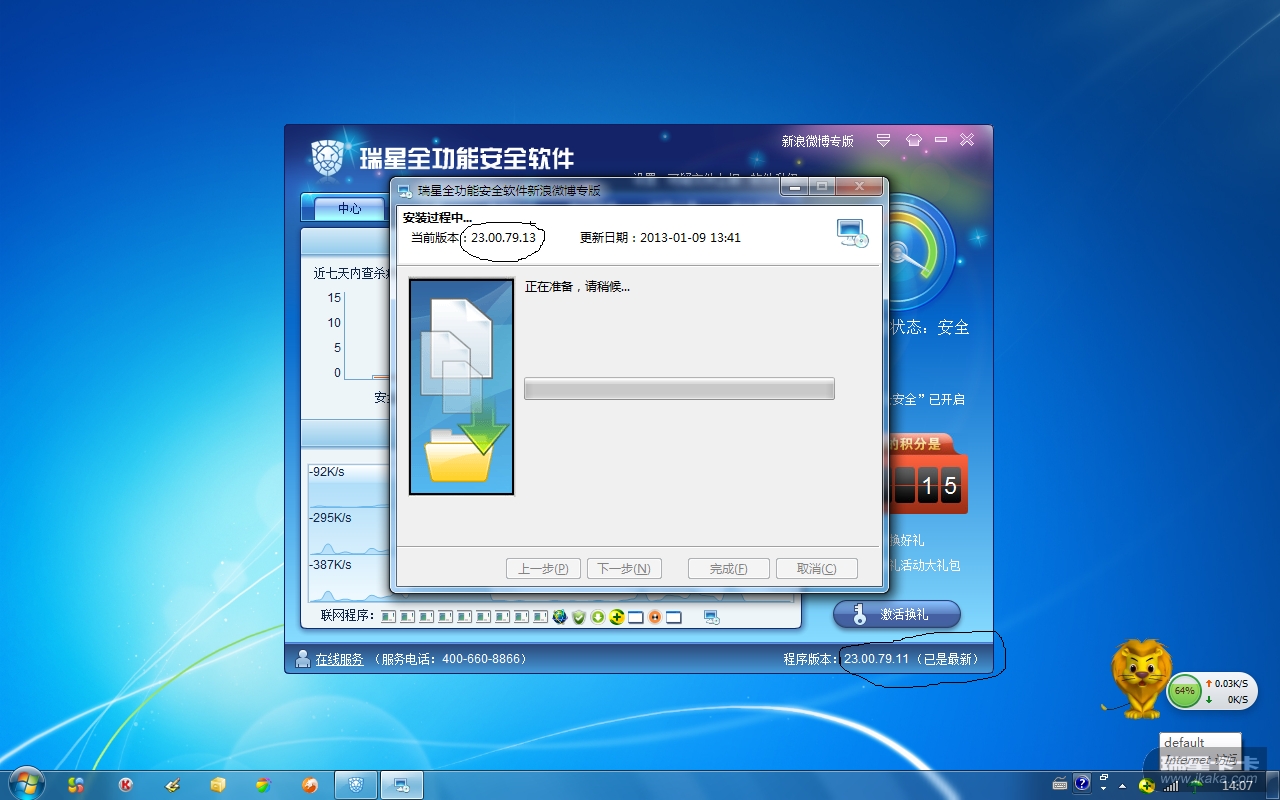Click the installer computer-disc icon at top right
Viewport: 1280px width, 800px height.
(852, 233)
